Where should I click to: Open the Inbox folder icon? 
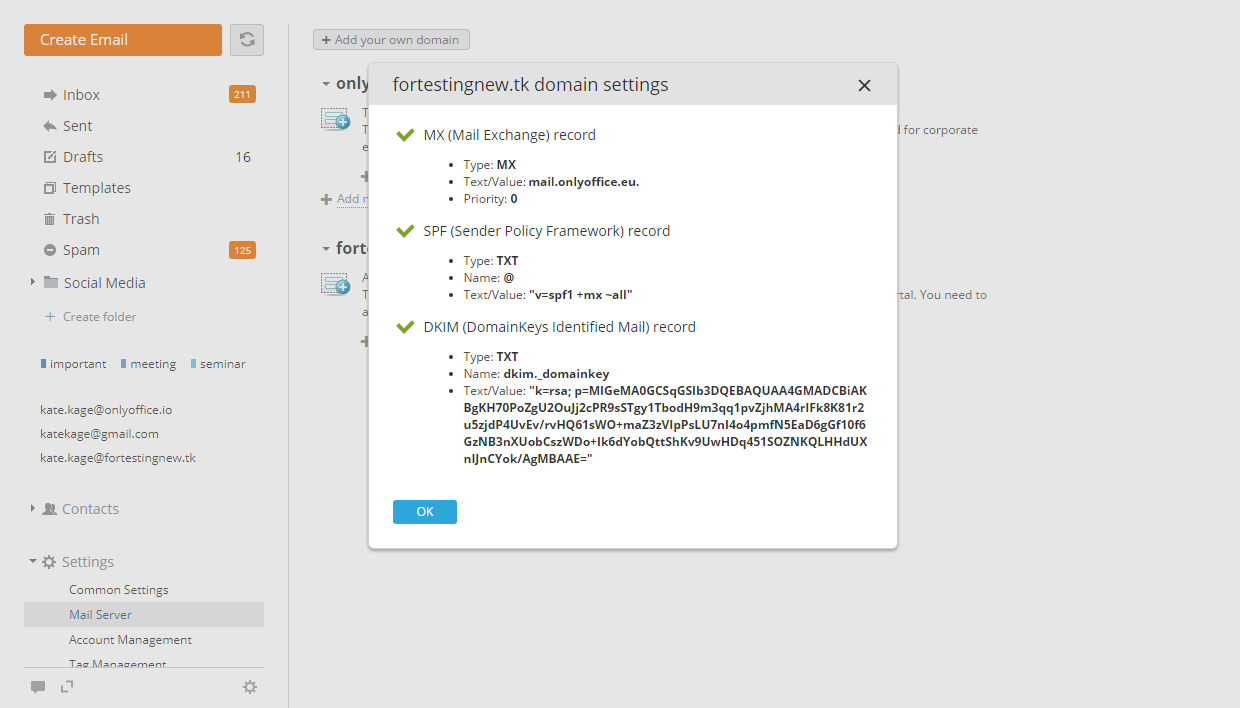tap(52, 94)
